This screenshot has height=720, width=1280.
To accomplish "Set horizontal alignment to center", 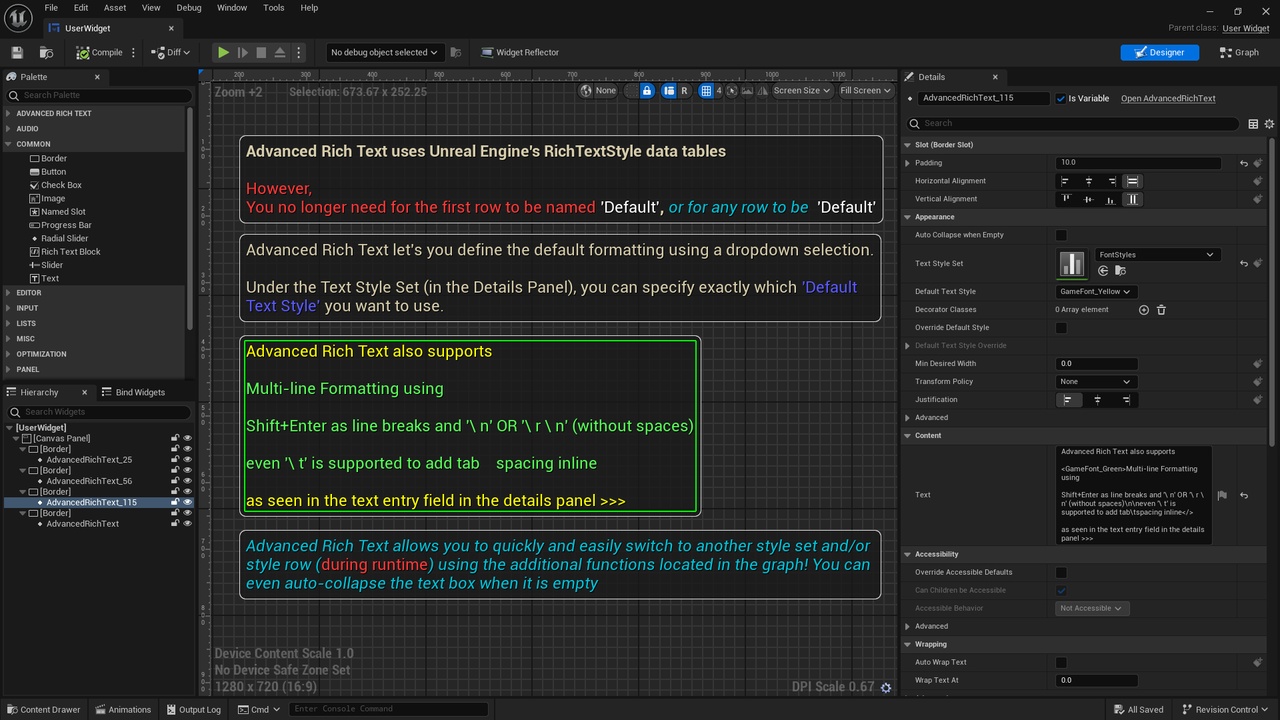I will point(1087,181).
